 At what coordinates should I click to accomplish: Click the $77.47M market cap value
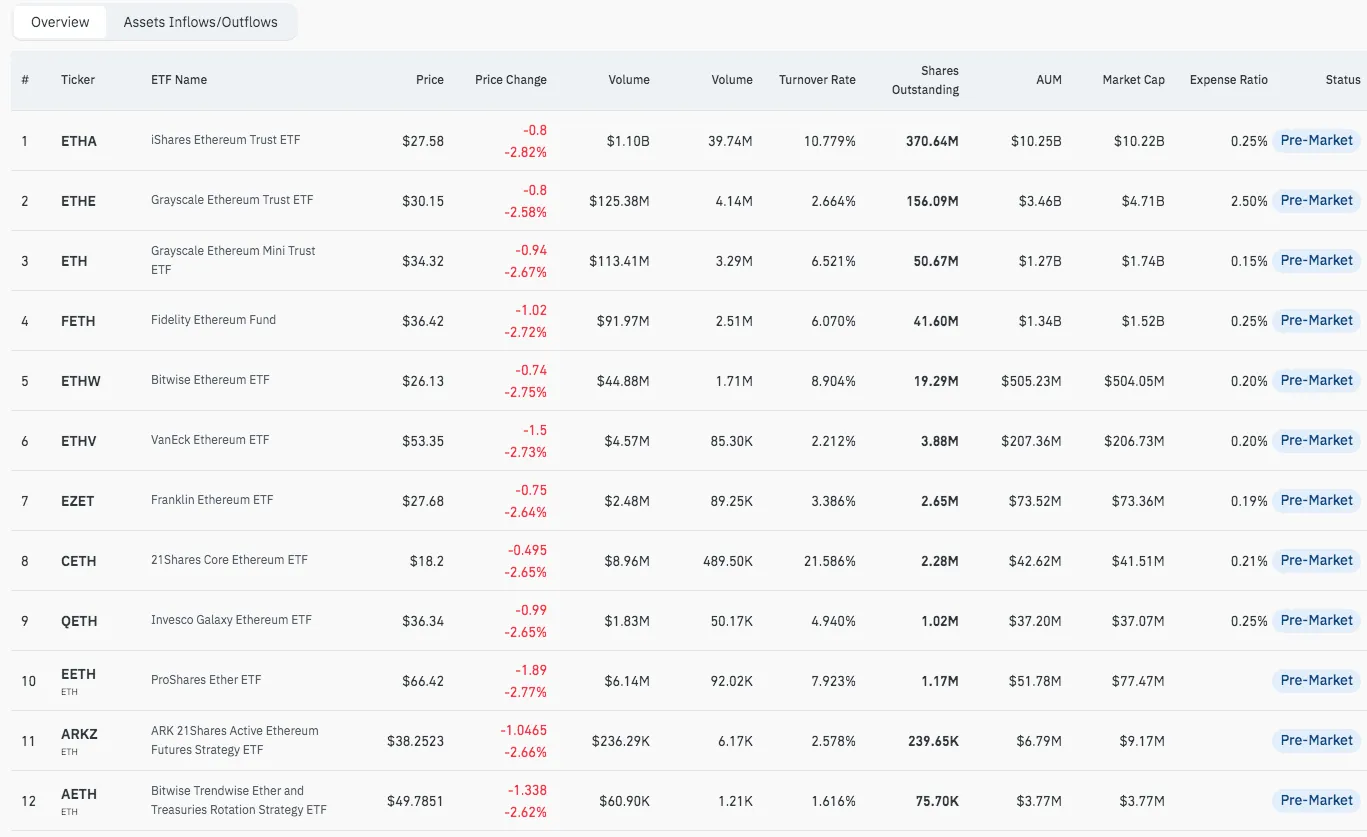[x=1138, y=681]
